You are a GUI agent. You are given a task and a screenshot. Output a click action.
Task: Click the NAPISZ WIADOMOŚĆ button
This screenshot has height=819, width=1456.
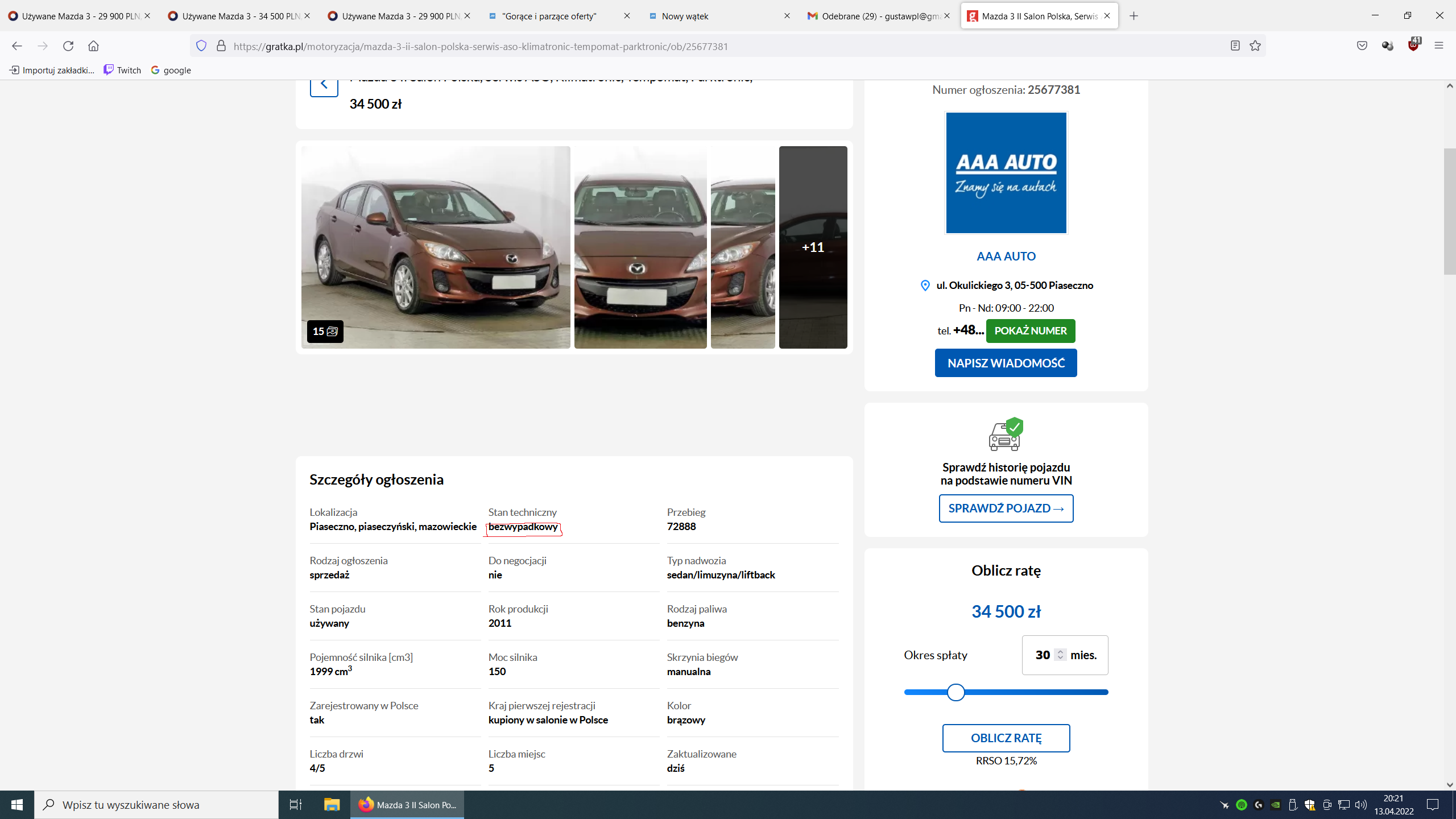[1006, 363]
